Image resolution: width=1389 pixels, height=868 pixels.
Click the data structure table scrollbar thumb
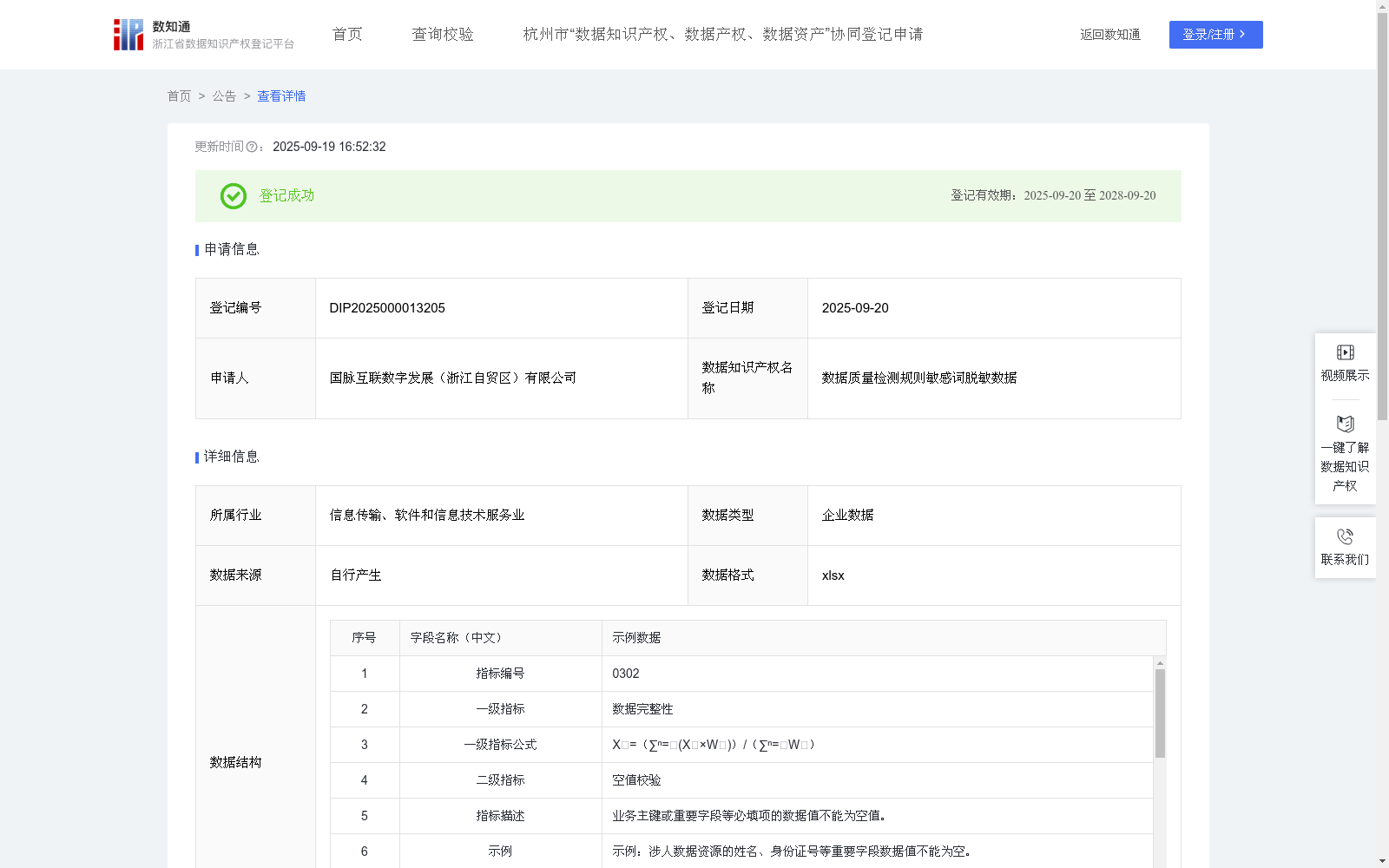click(1160, 713)
